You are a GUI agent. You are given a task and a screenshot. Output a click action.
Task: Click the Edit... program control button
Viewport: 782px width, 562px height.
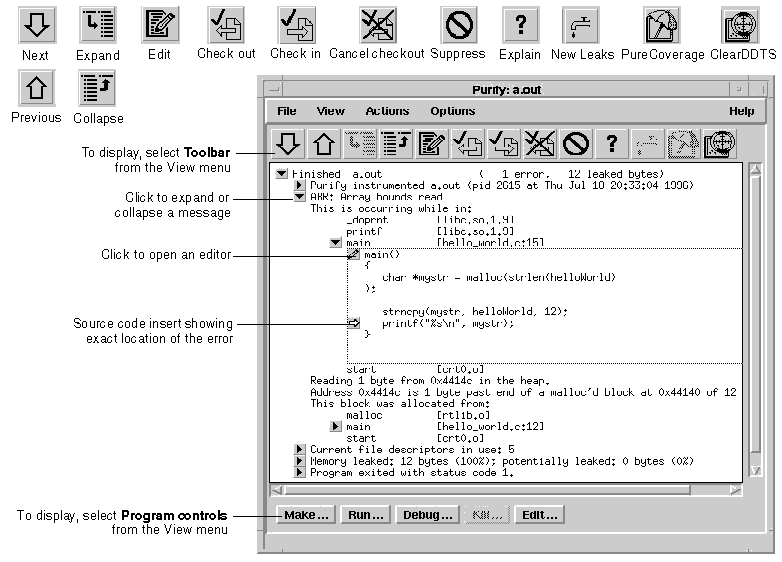(540, 515)
